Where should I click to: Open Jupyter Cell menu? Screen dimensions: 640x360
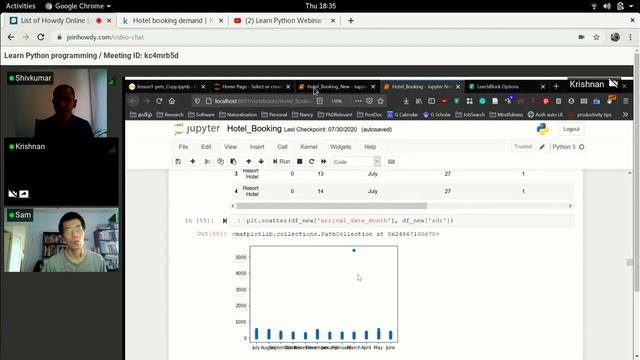[282, 147]
